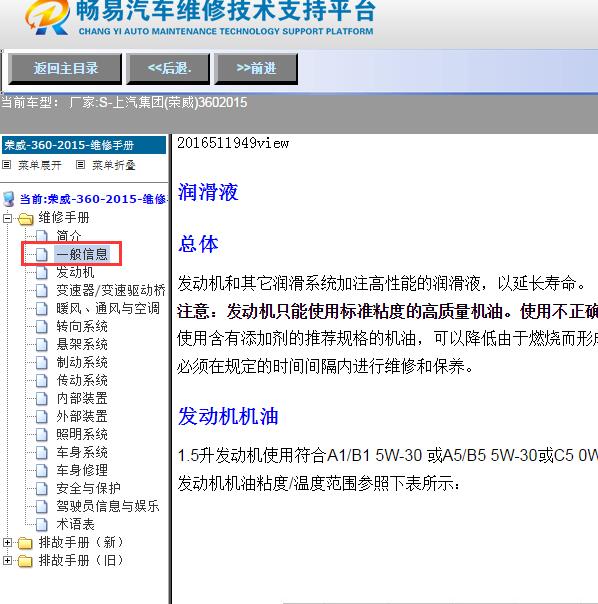The height and width of the screenshot is (604, 598).
Task: Click the 排故手册（新）folder label
Action: [81, 542]
